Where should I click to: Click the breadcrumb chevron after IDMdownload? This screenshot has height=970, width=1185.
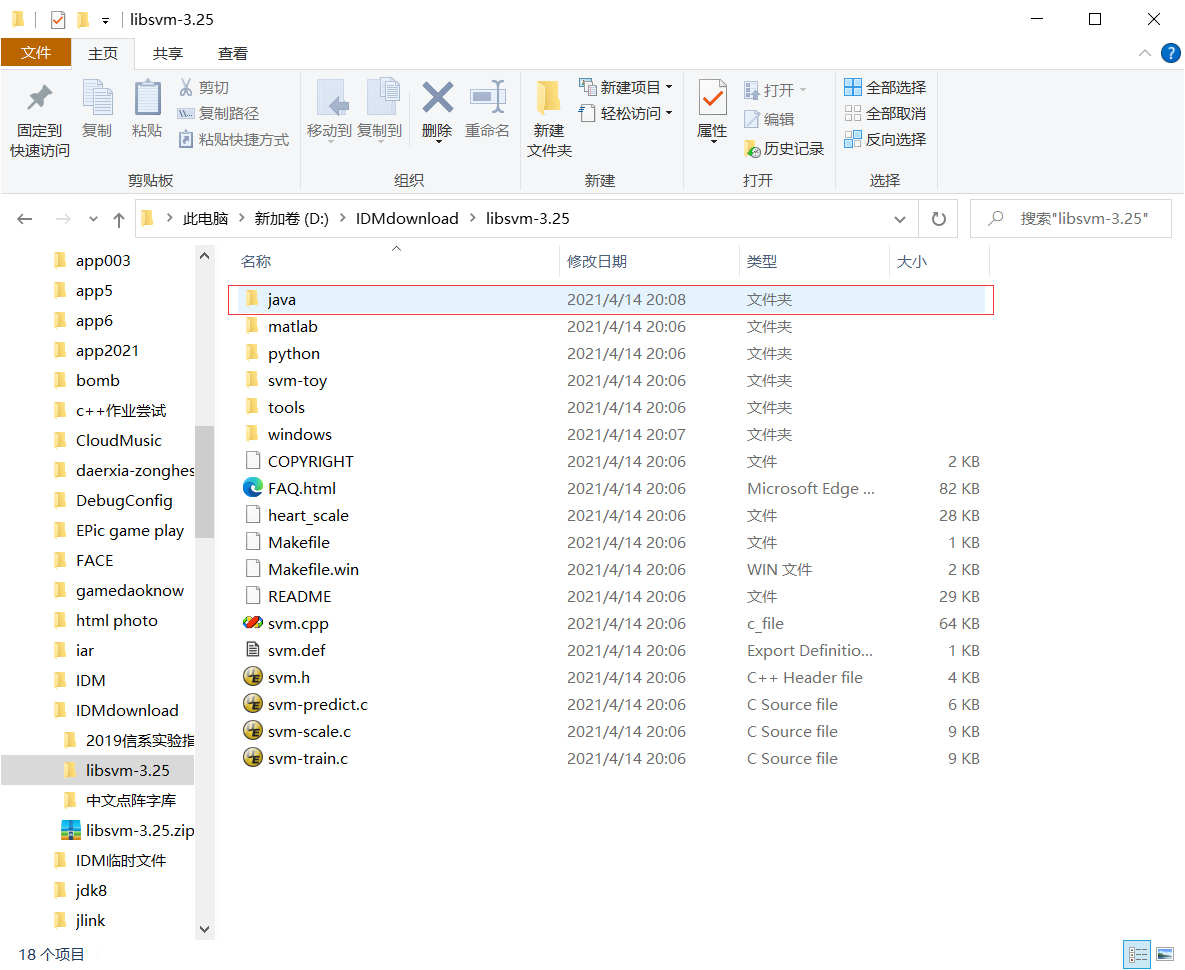coord(472,218)
